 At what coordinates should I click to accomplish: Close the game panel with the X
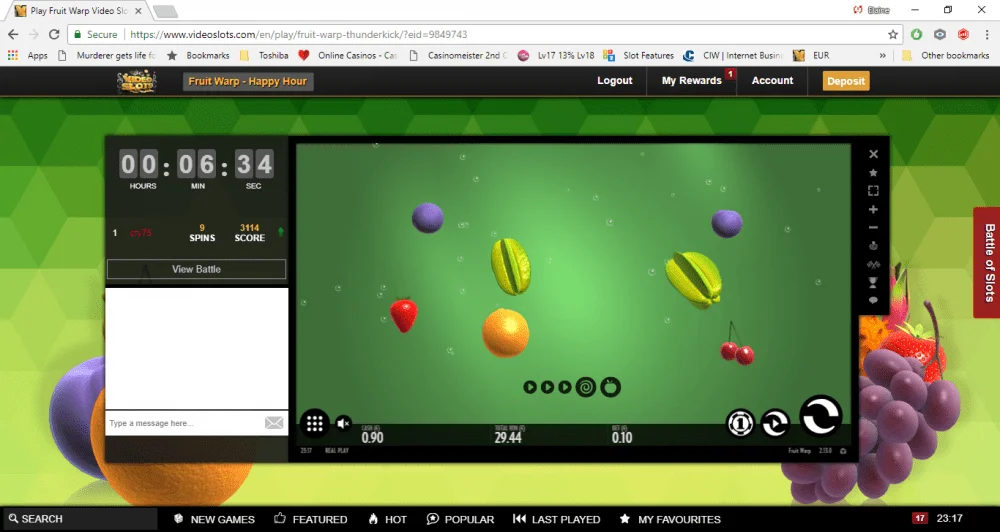pyautogui.click(x=874, y=154)
